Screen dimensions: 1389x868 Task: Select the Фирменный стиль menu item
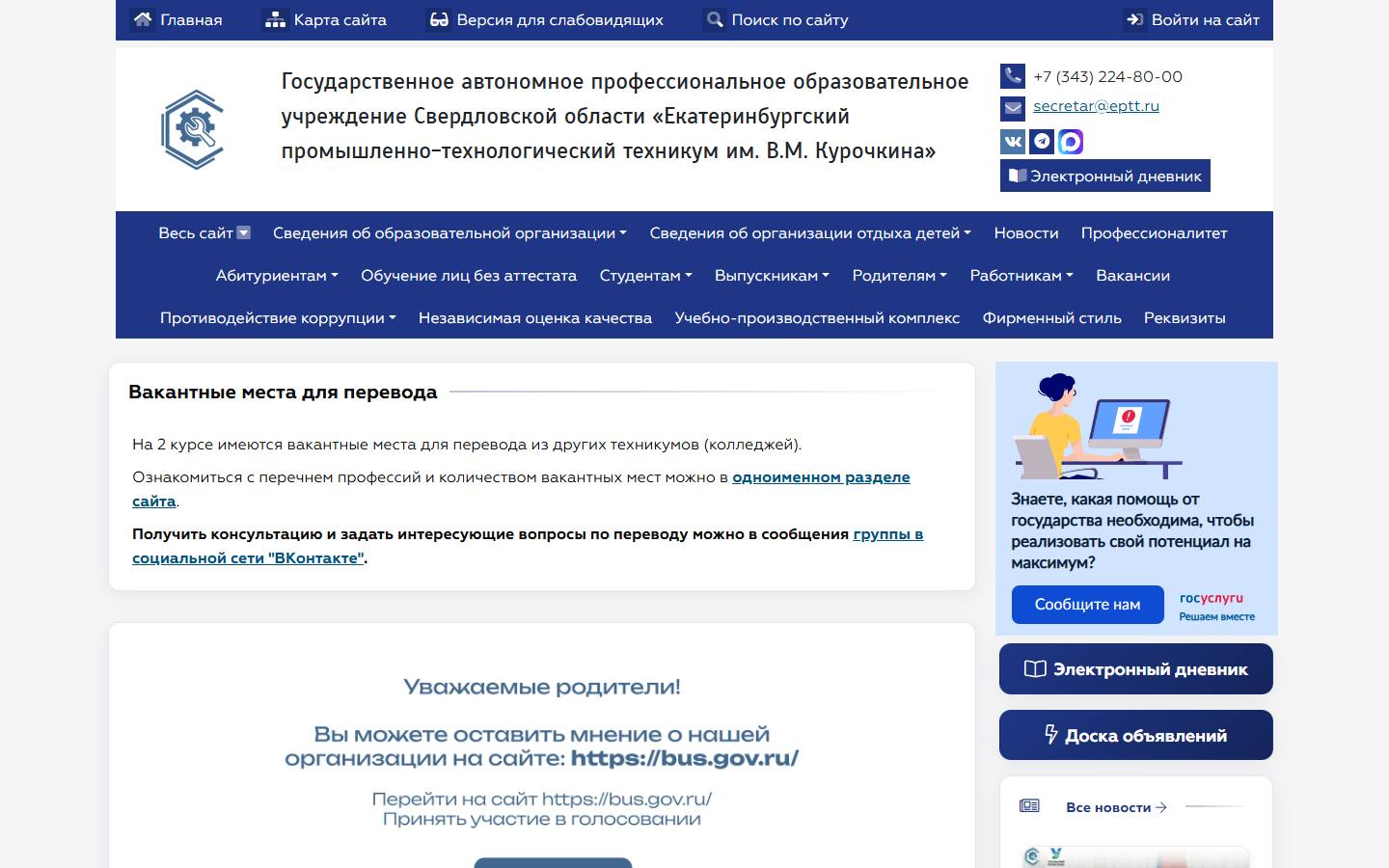point(1051,318)
